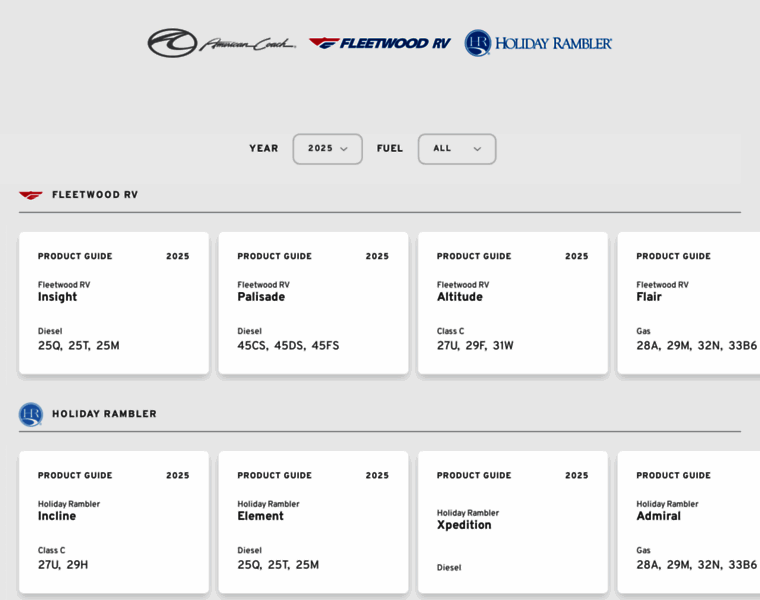Select the Flair 32N floorplan

tap(708, 346)
